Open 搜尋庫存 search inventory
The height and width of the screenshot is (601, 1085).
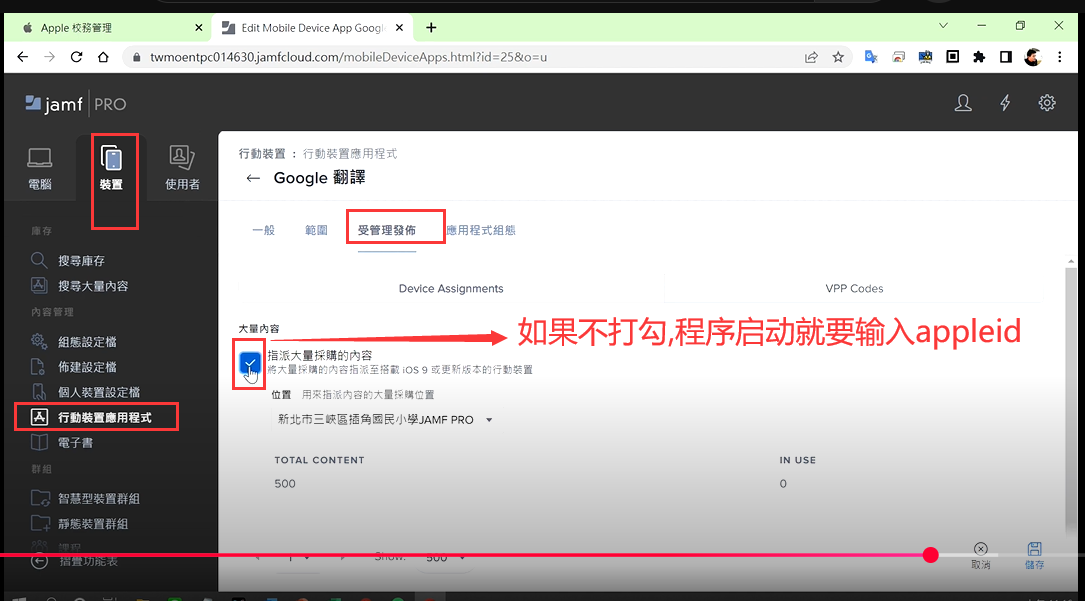click(68, 261)
